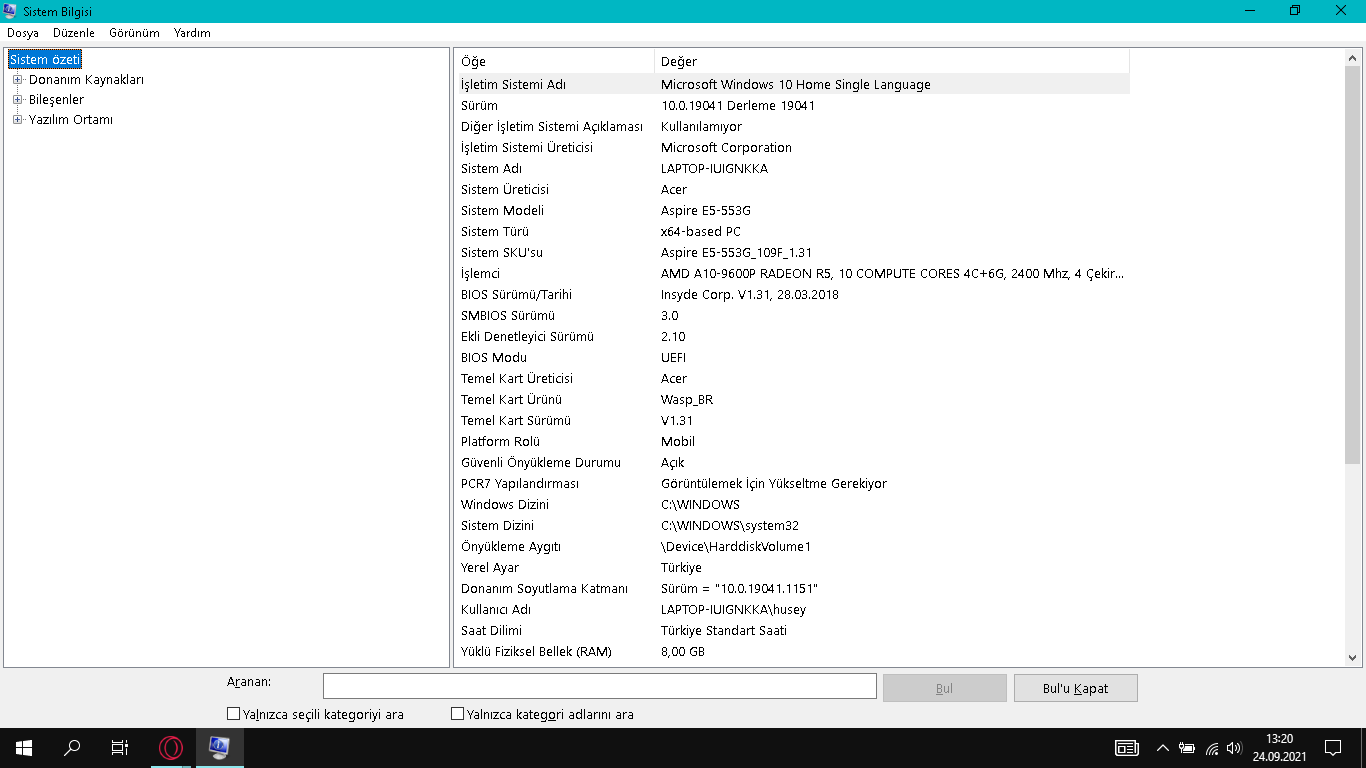Open Wi-Fi network tray icon
The width and height of the screenshot is (1366, 768).
1212,748
